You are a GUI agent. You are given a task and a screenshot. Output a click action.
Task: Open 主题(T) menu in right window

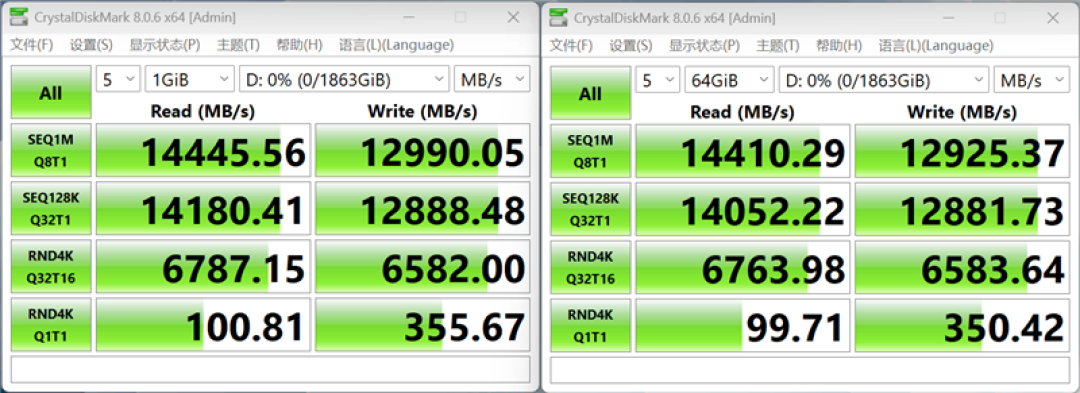pos(778,45)
